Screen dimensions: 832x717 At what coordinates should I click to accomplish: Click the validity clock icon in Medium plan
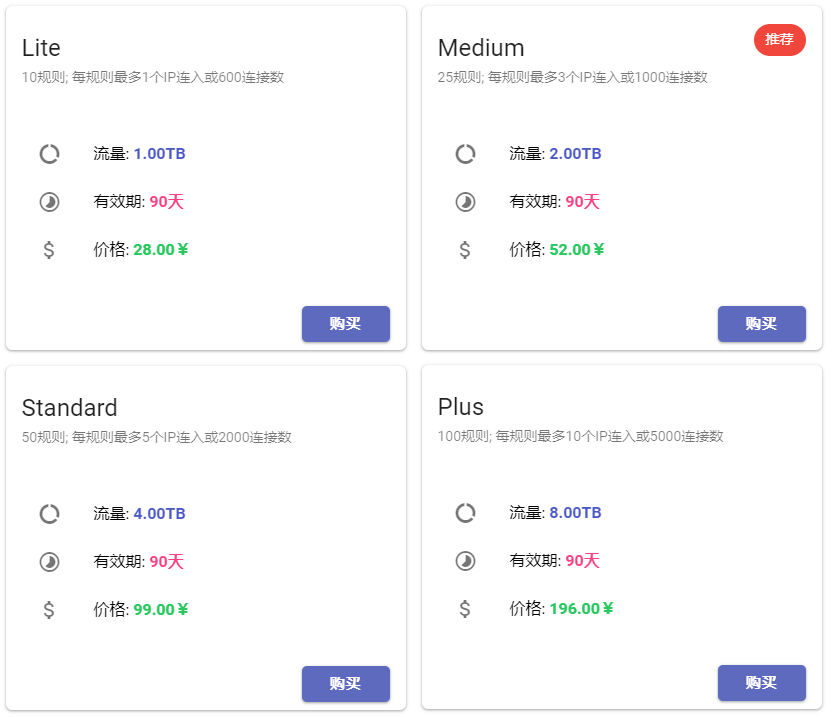(465, 202)
